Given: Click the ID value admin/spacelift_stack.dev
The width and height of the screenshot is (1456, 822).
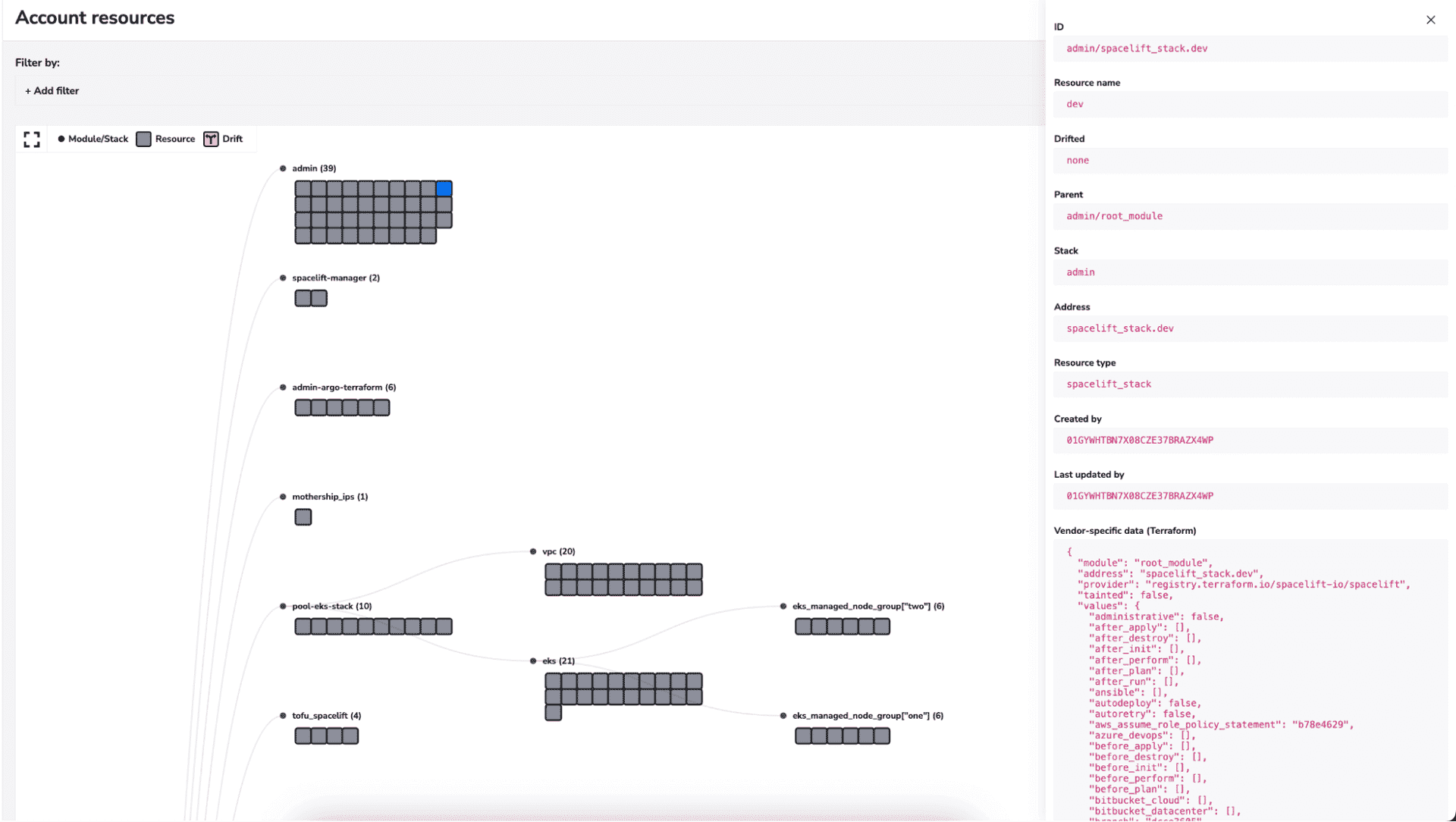Looking at the screenshot, I should [x=1250, y=49].
